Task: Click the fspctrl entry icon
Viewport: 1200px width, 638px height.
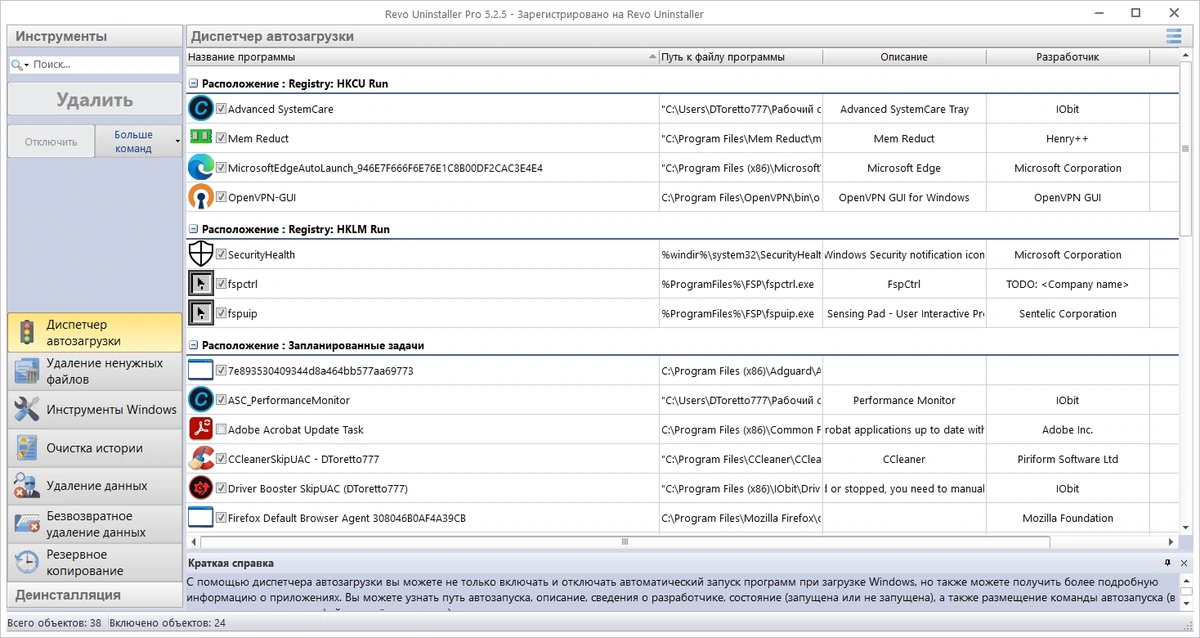Action: pyautogui.click(x=201, y=284)
